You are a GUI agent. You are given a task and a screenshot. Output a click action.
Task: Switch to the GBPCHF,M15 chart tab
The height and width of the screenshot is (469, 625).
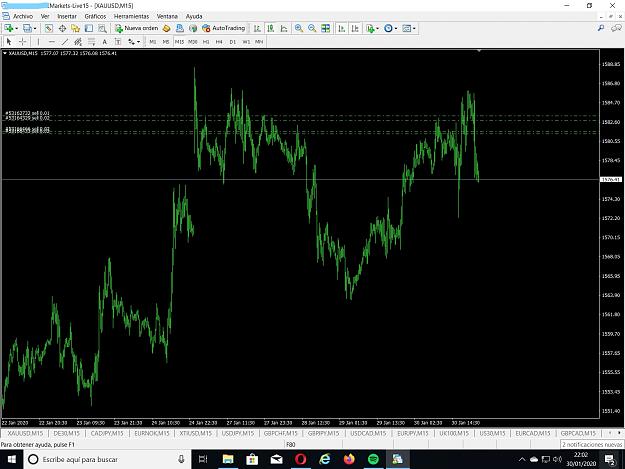[281, 433]
